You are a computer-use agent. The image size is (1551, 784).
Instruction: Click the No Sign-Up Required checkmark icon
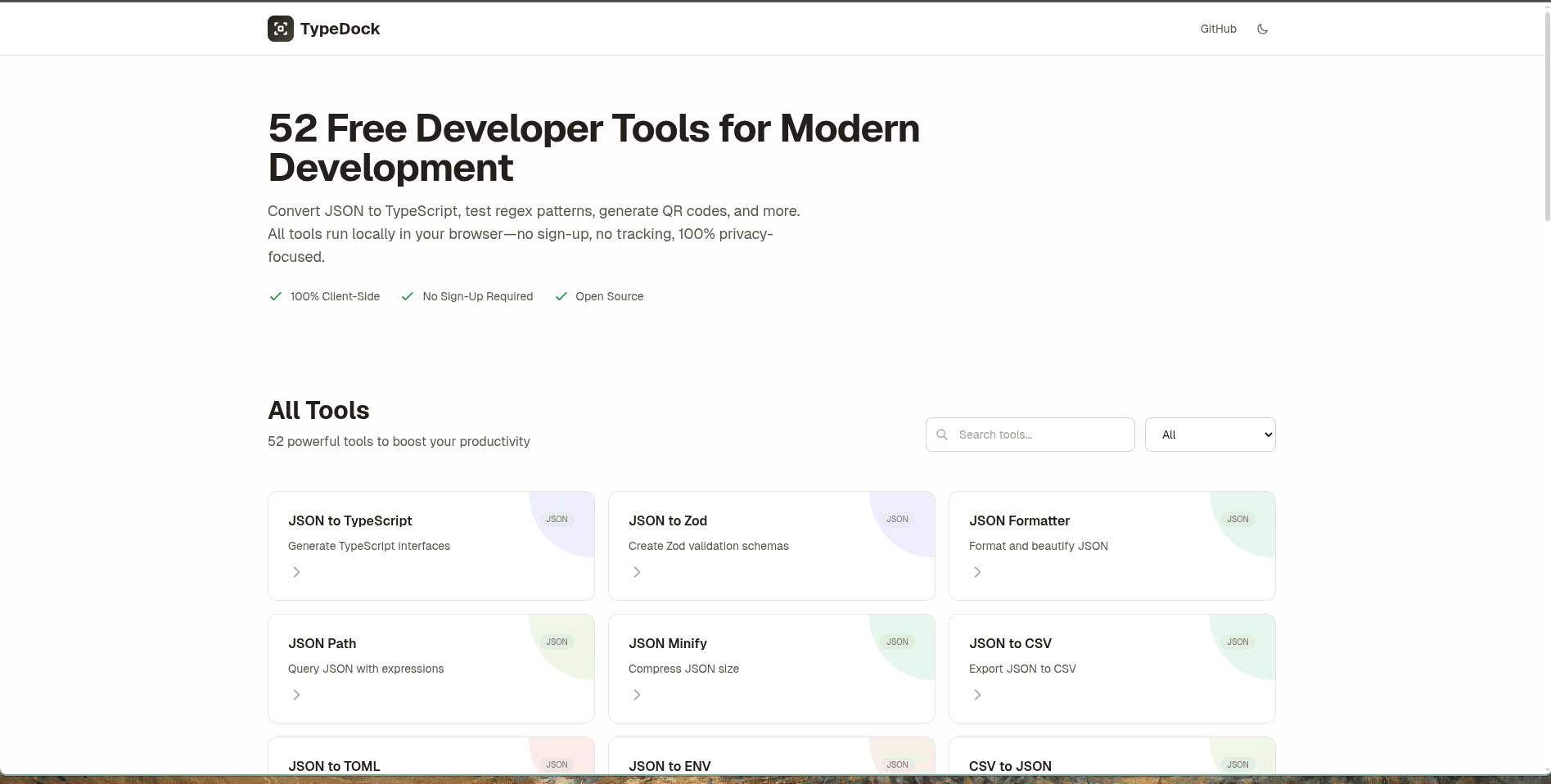[x=408, y=296]
